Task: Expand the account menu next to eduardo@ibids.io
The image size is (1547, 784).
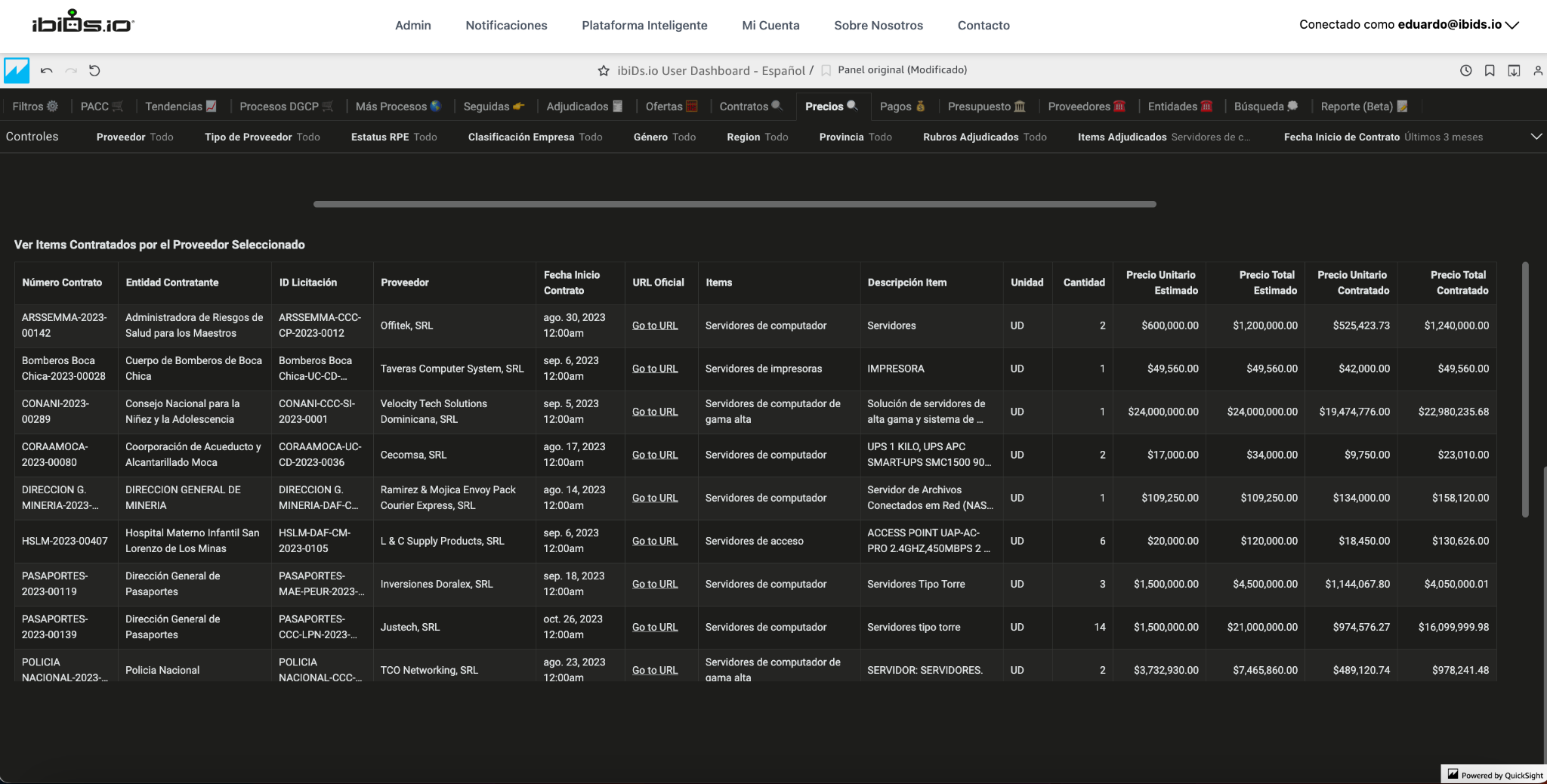Action: pos(1512,25)
